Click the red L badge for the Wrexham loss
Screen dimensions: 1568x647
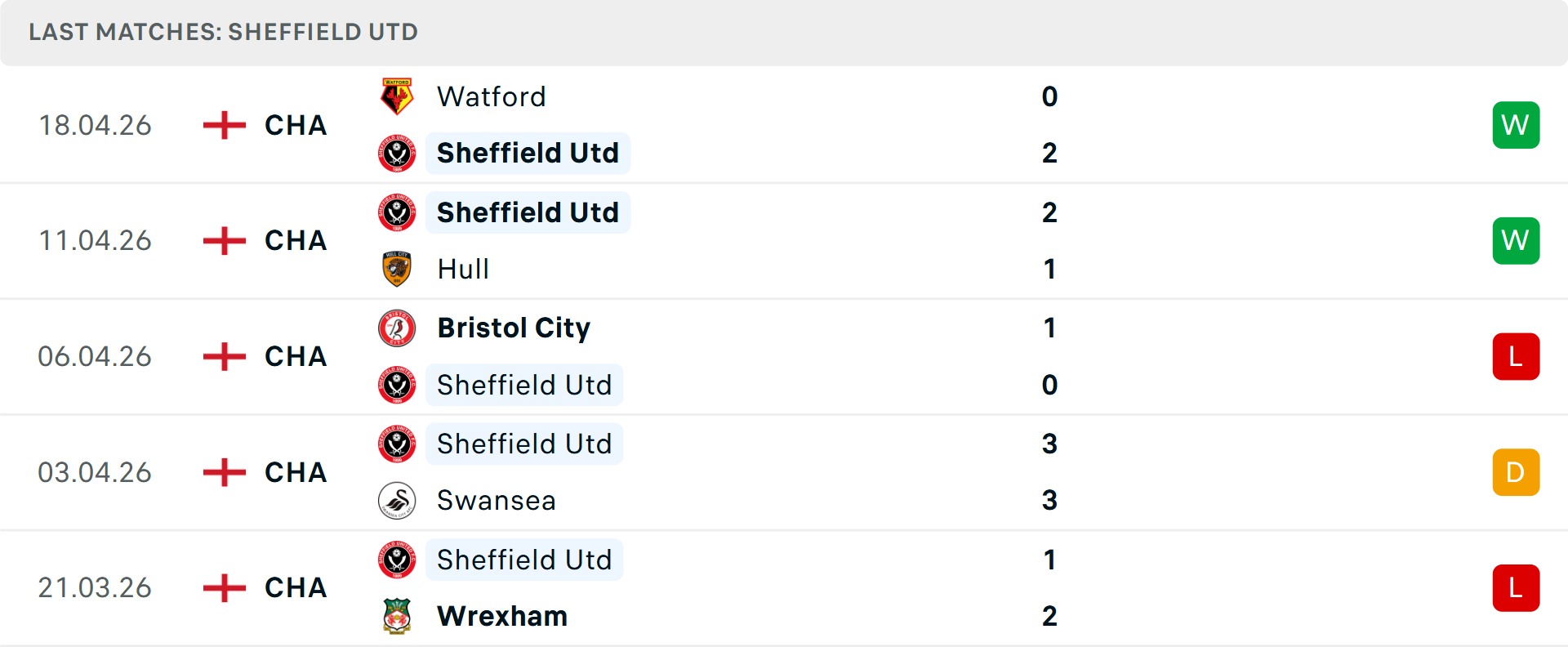point(1516,588)
